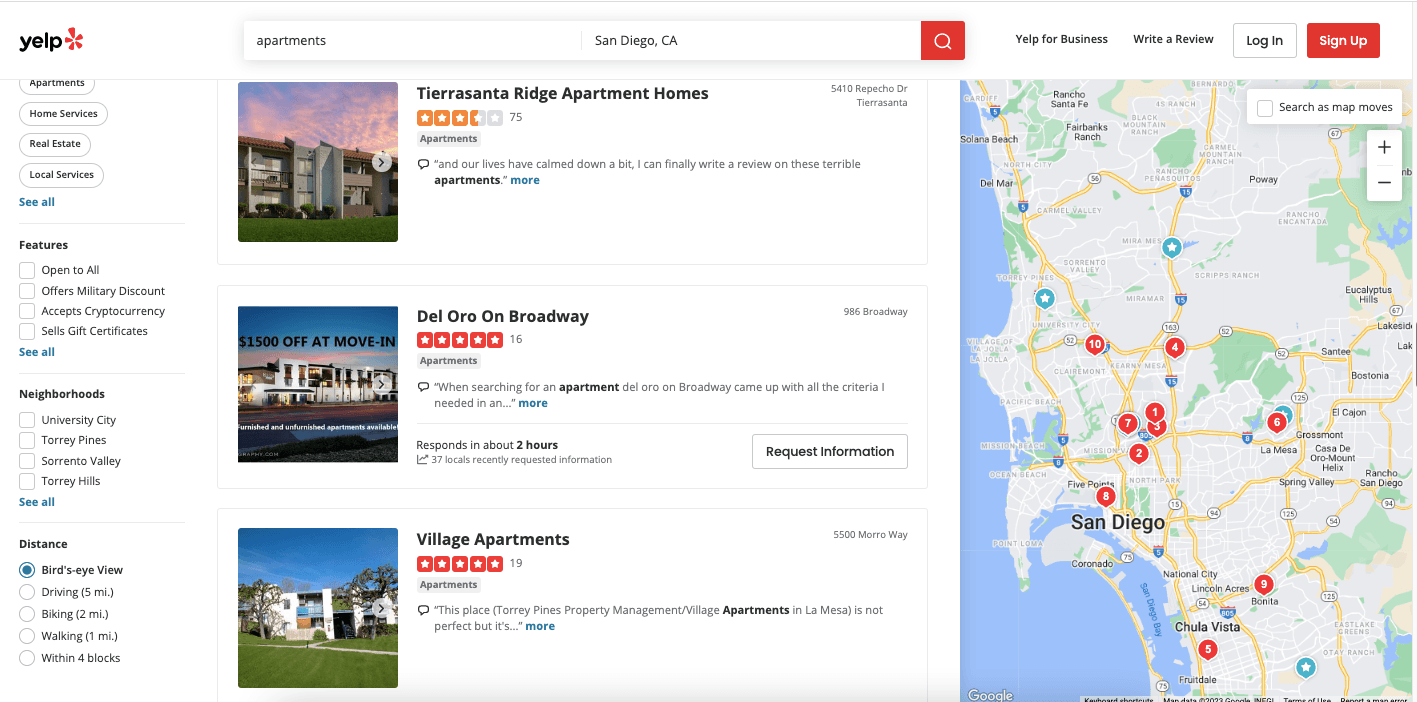Expand categories with See all link
The width and height of the screenshot is (1417, 702).
point(37,202)
